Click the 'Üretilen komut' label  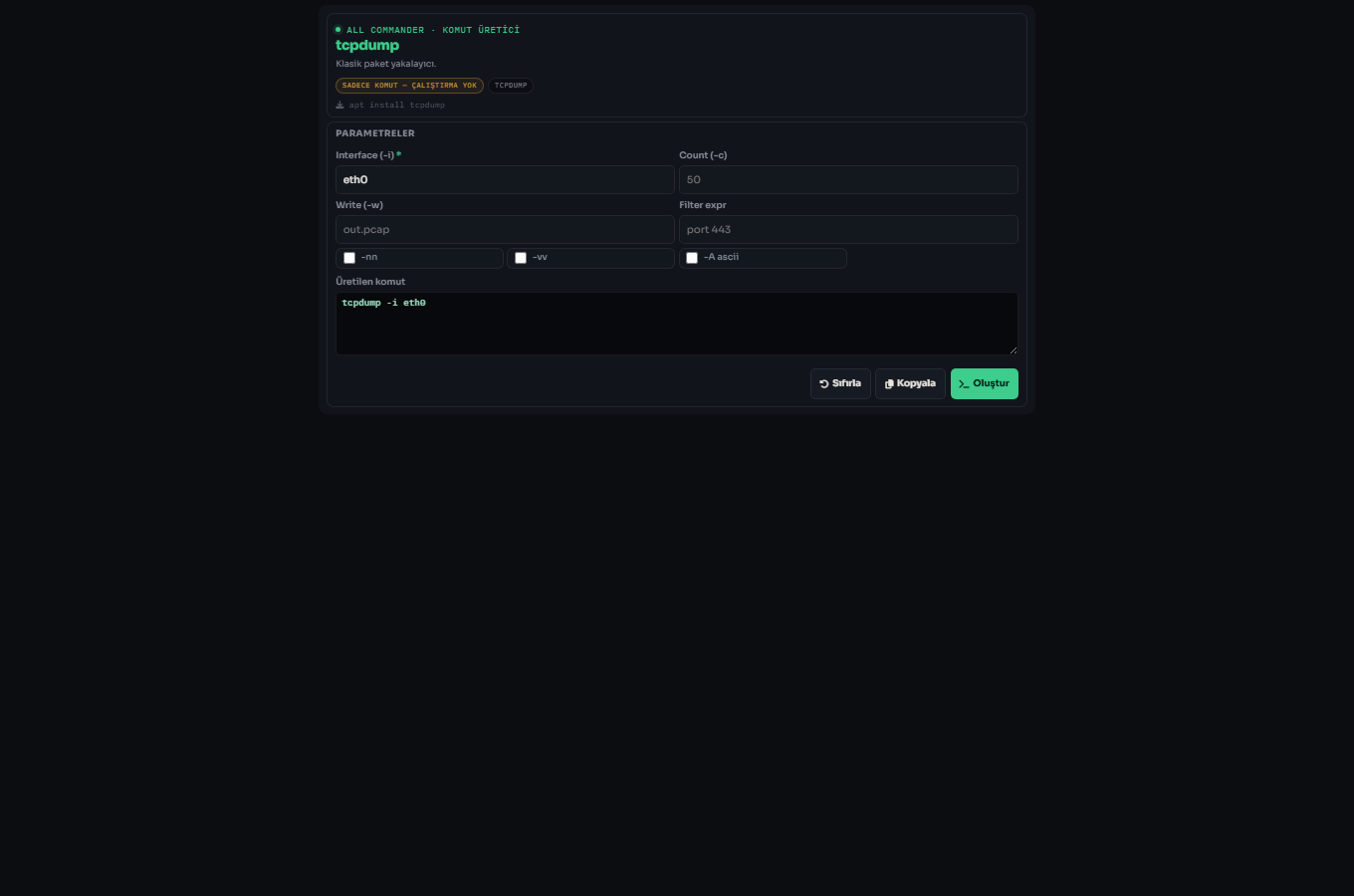point(370,282)
